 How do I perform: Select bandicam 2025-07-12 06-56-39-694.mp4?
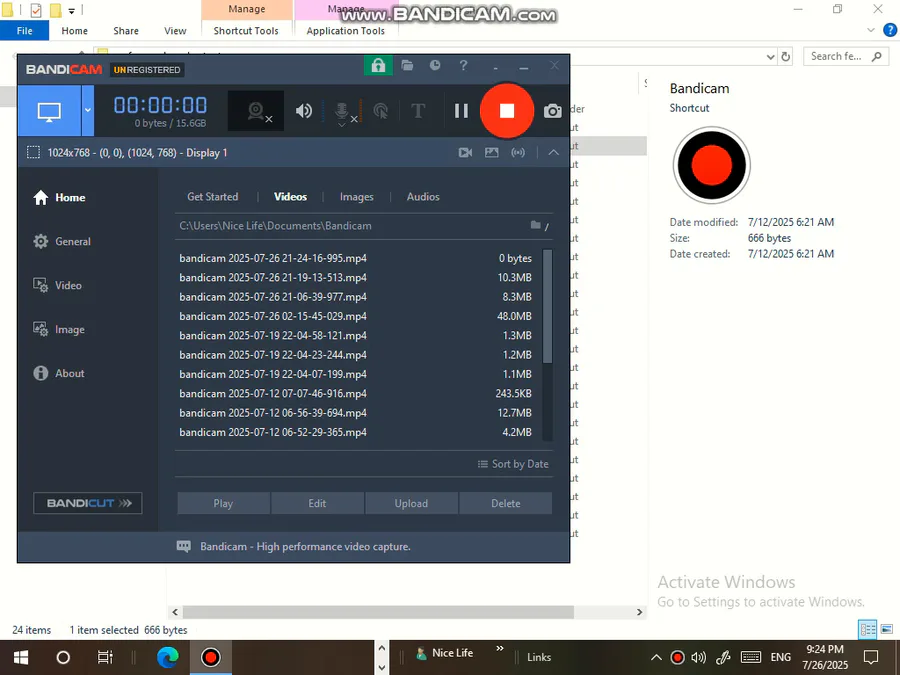coord(356,413)
